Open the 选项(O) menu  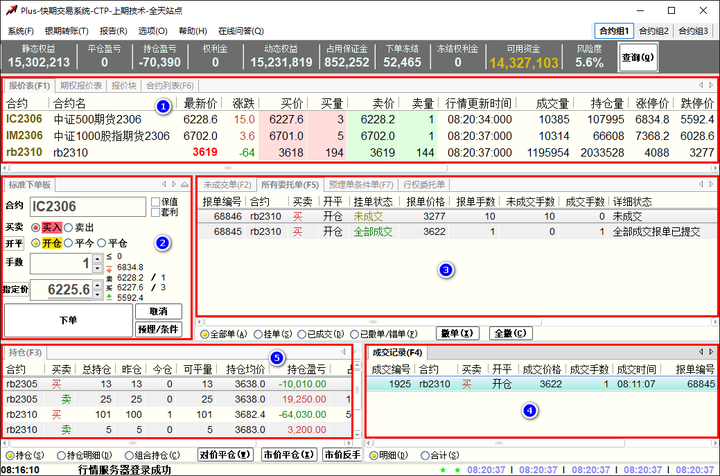click(x=153, y=31)
